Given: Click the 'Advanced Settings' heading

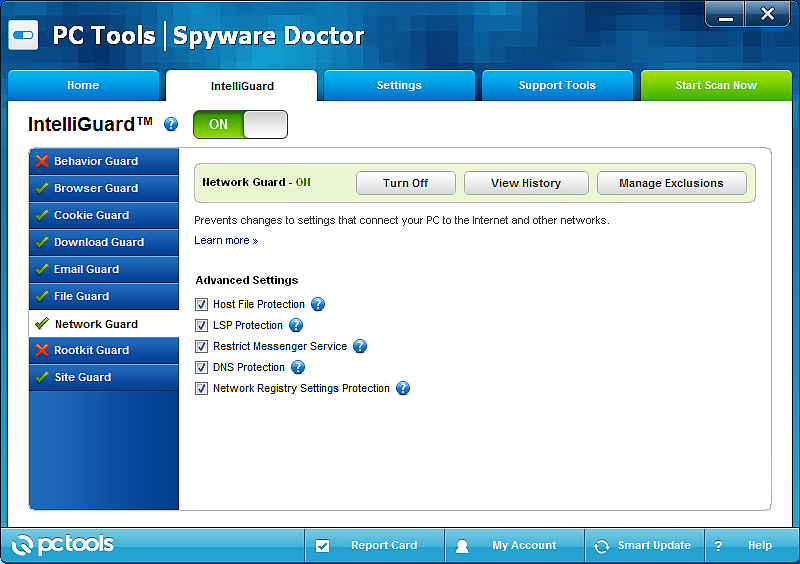Looking at the screenshot, I should pyautogui.click(x=247, y=280).
